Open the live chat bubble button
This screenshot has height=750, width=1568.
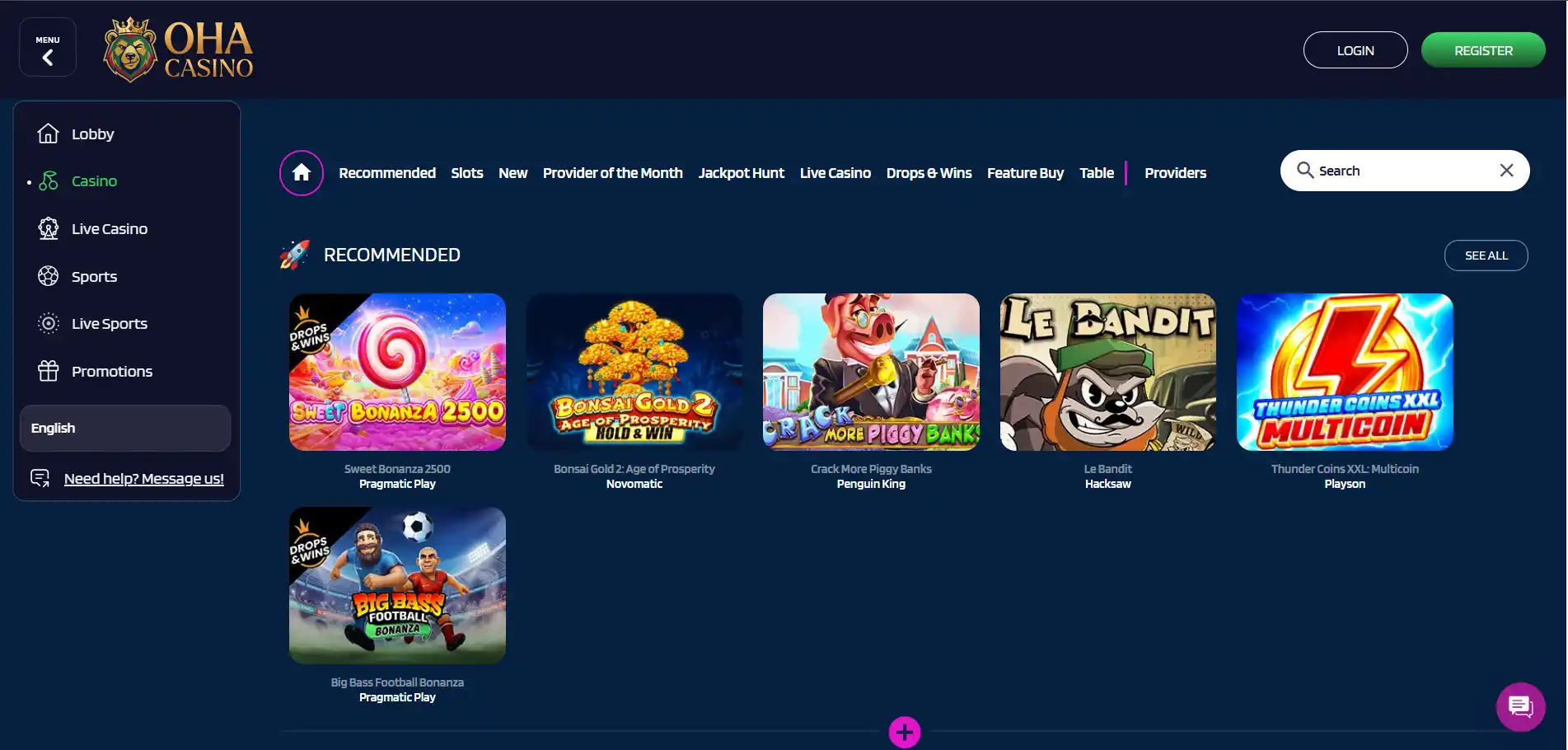point(1520,707)
